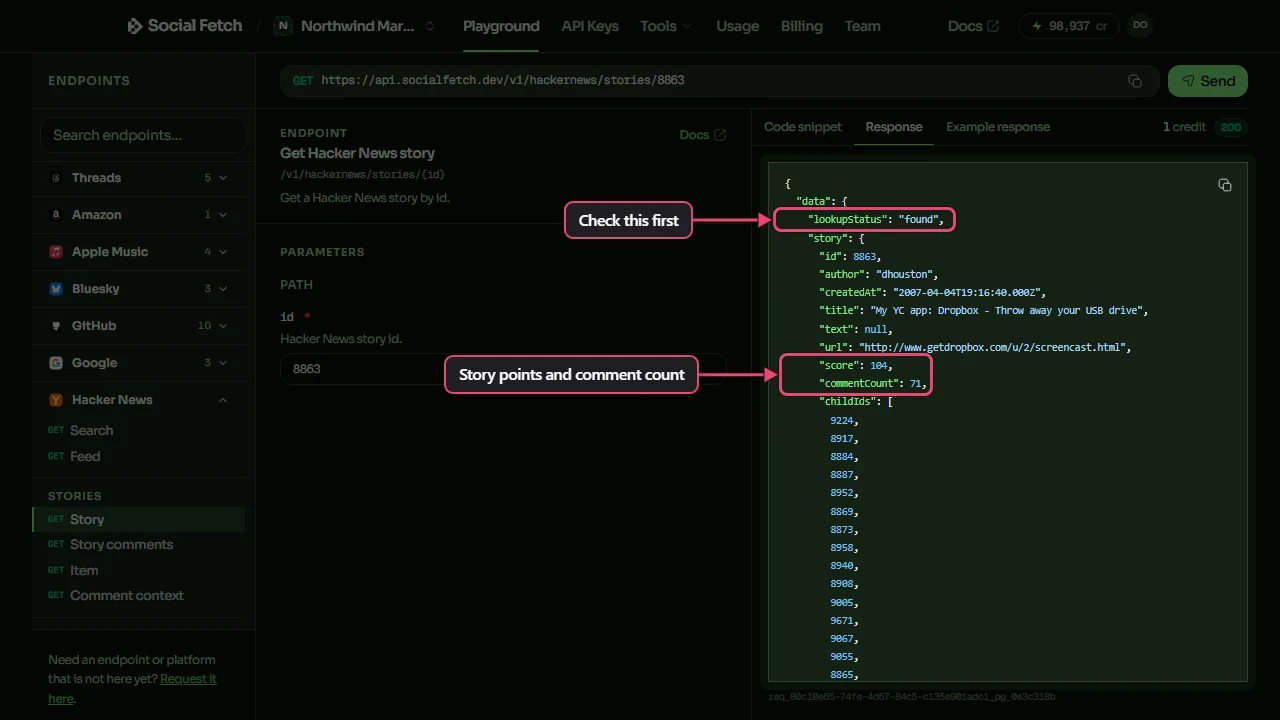Expand the Google endpoint group chevron
This screenshot has width=1280, height=720.
pyautogui.click(x=223, y=363)
